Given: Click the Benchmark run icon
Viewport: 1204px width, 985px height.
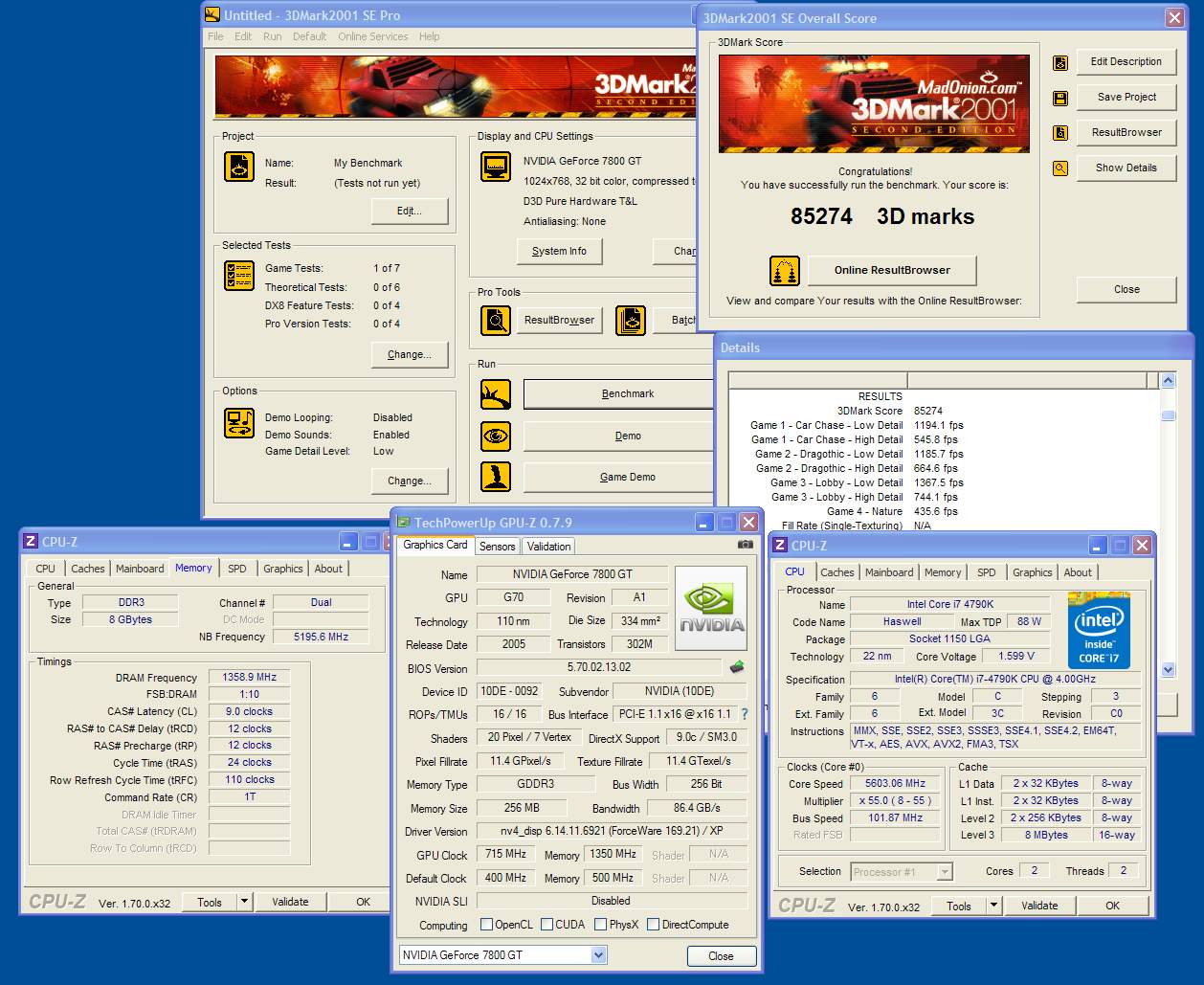Looking at the screenshot, I should pyautogui.click(x=496, y=394).
